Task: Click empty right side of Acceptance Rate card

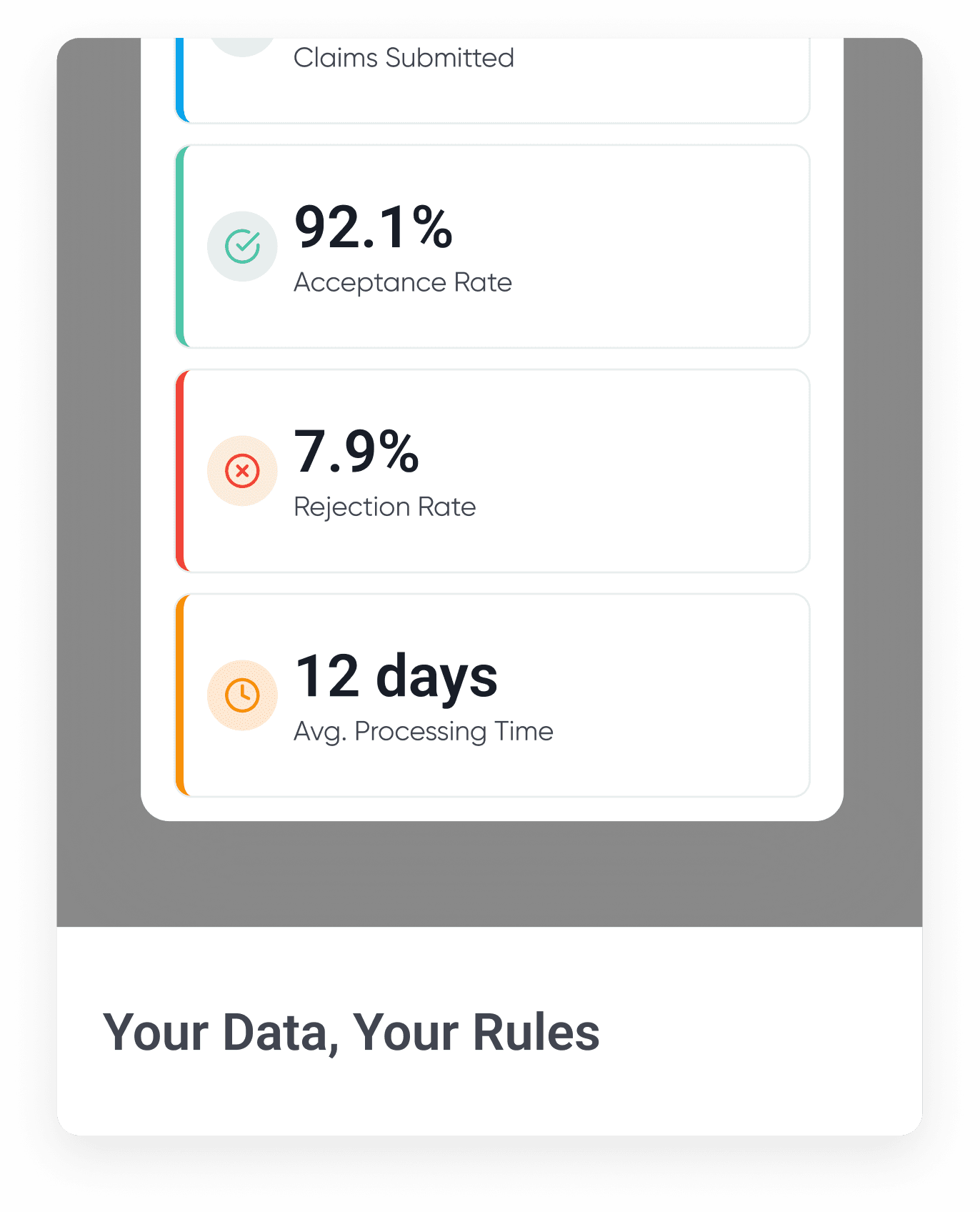Action: (679, 247)
